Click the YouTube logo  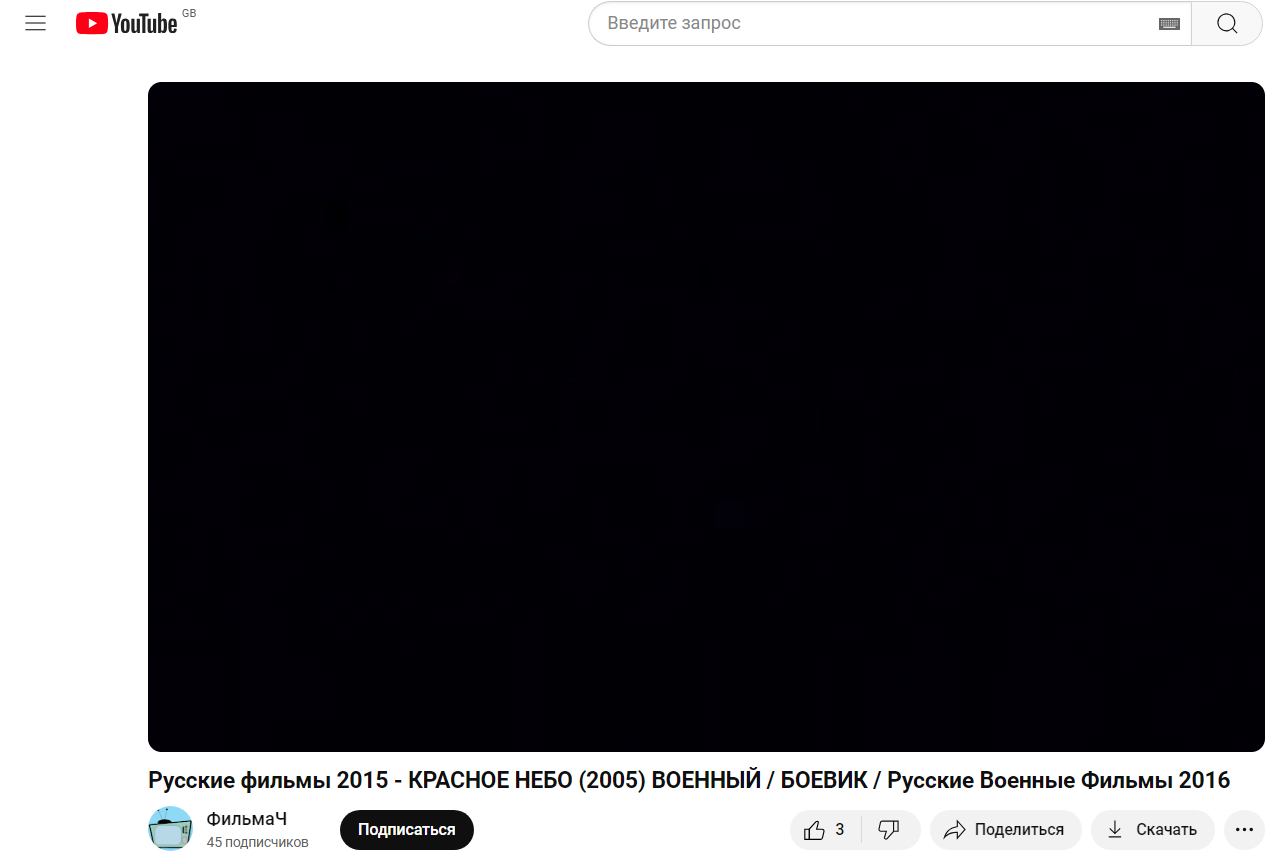(x=127, y=23)
